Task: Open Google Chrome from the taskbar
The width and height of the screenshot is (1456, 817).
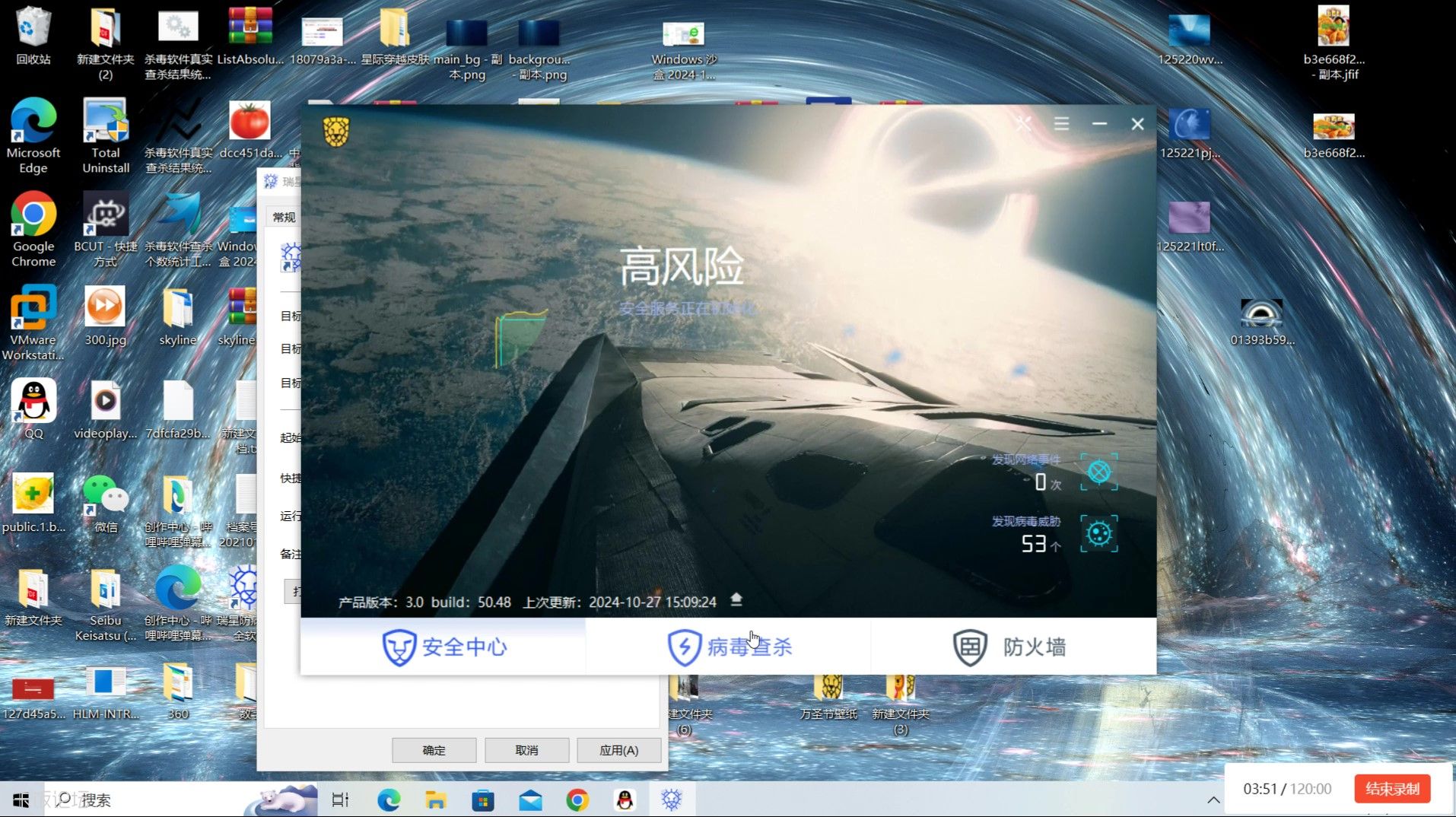Action: click(577, 800)
